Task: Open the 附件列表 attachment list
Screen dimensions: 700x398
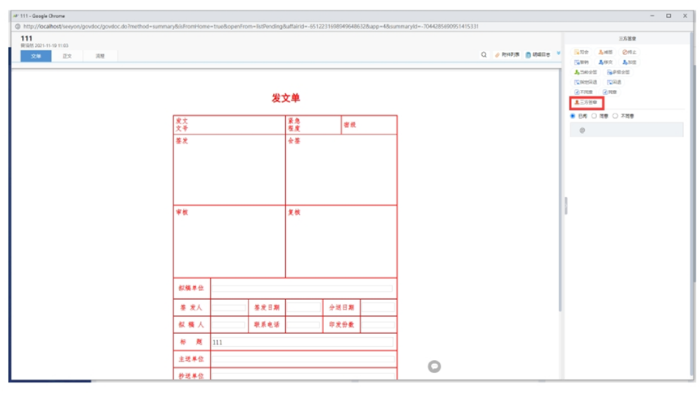Action: (507, 54)
